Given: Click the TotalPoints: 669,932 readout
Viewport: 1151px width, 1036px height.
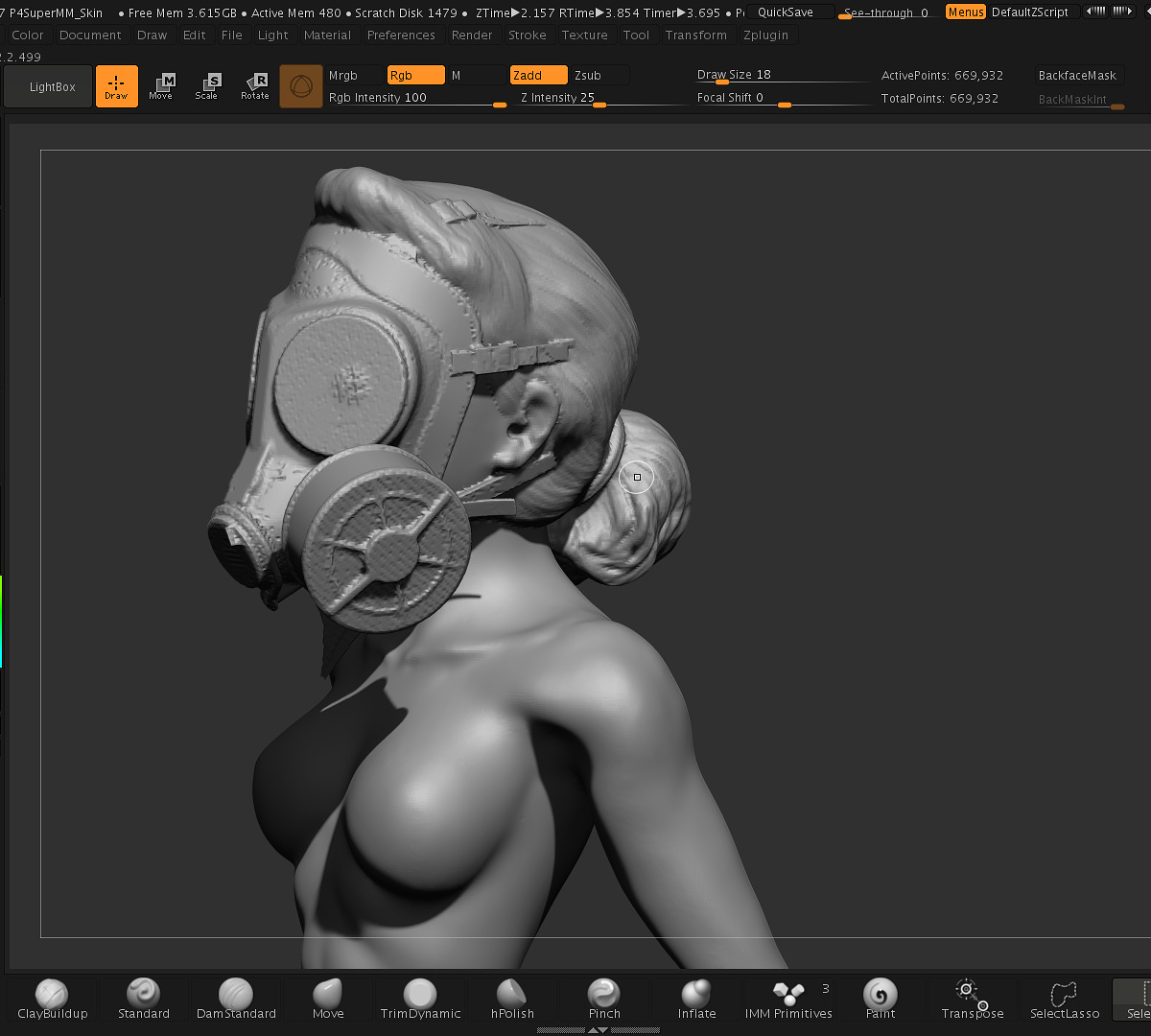Looking at the screenshot, I should 940,98.
